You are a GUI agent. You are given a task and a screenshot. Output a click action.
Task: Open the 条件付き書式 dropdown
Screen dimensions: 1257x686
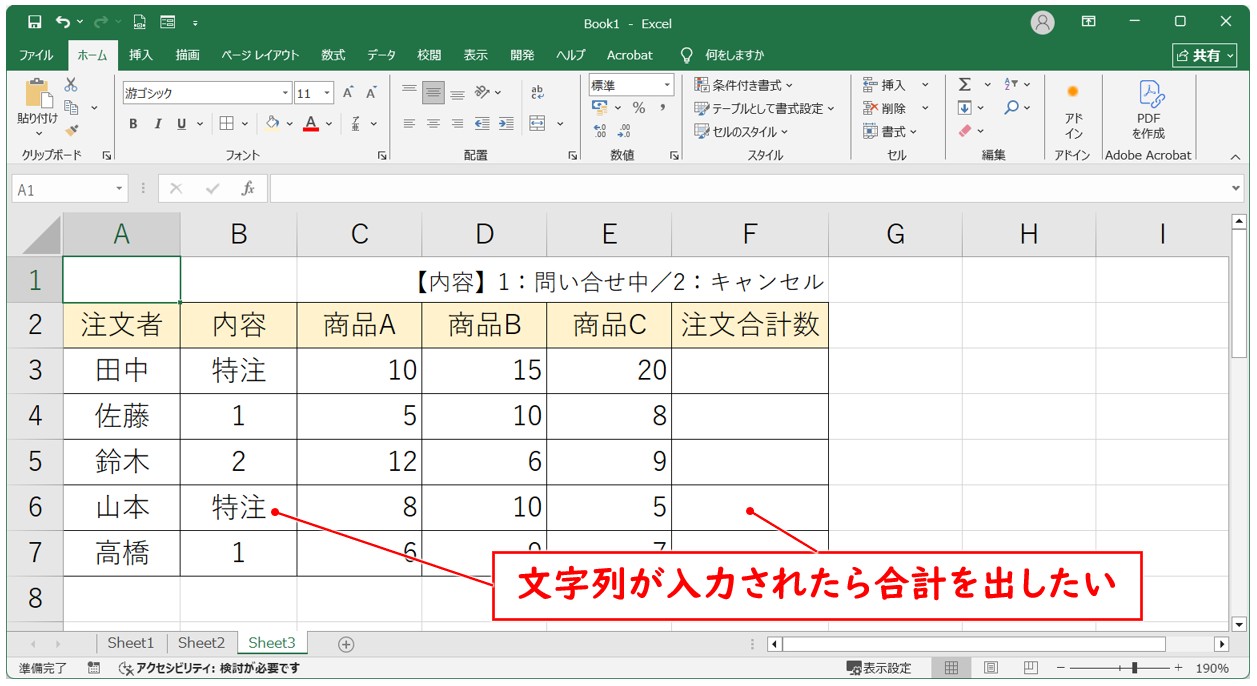pos(744,85)
